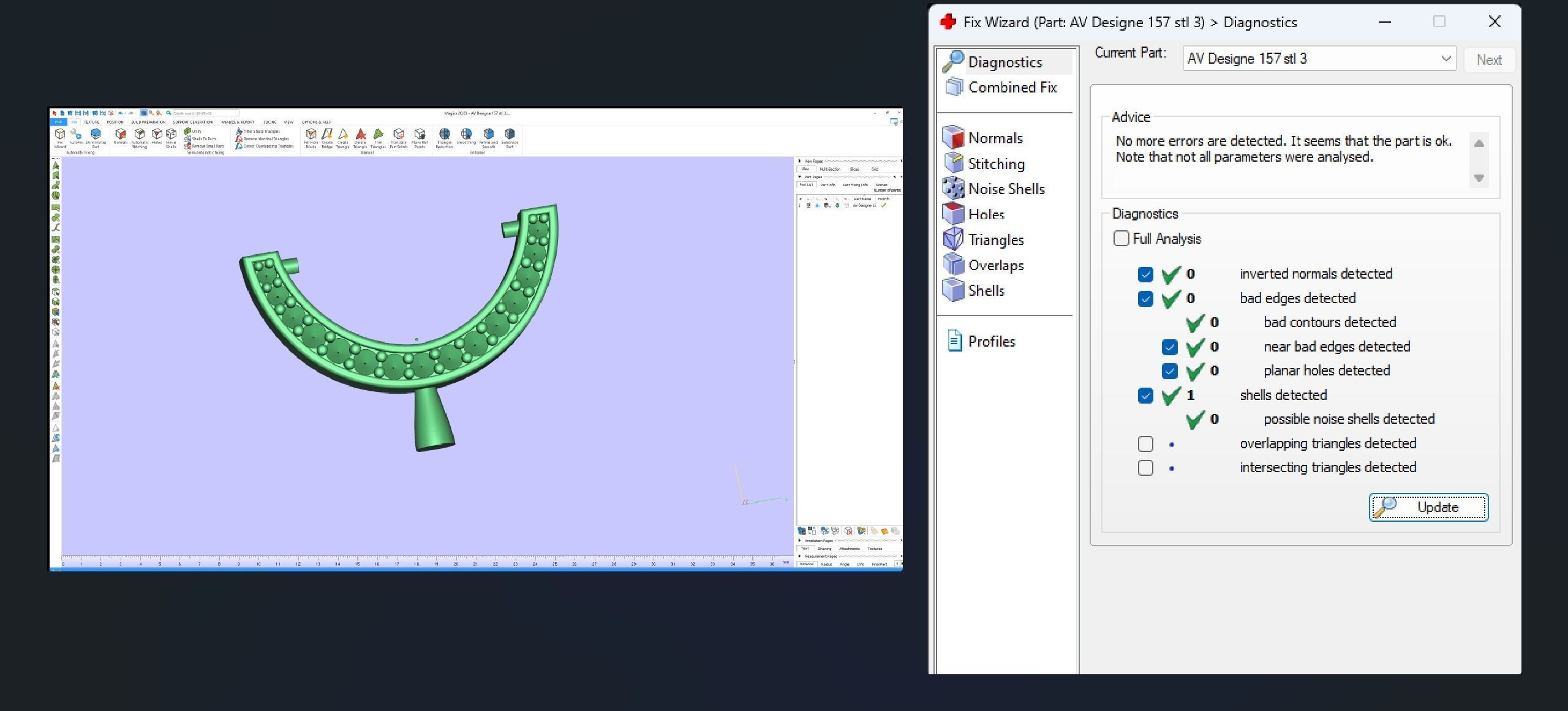This screenshot has width=1568, height=711.
Task: Open the Overlaps page
Action: [995, 266]
